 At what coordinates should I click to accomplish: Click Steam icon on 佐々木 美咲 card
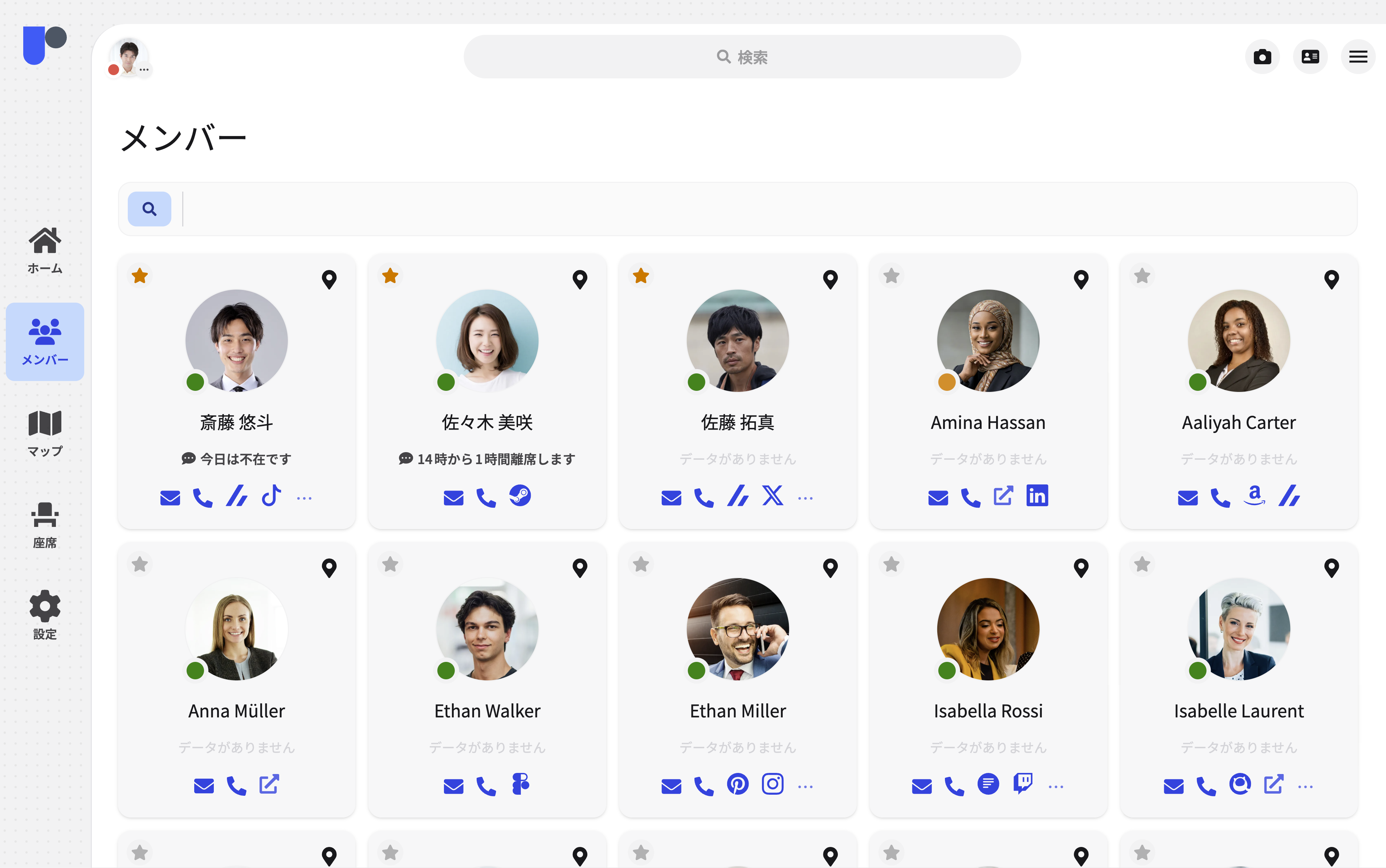click(x=519, y=495)
